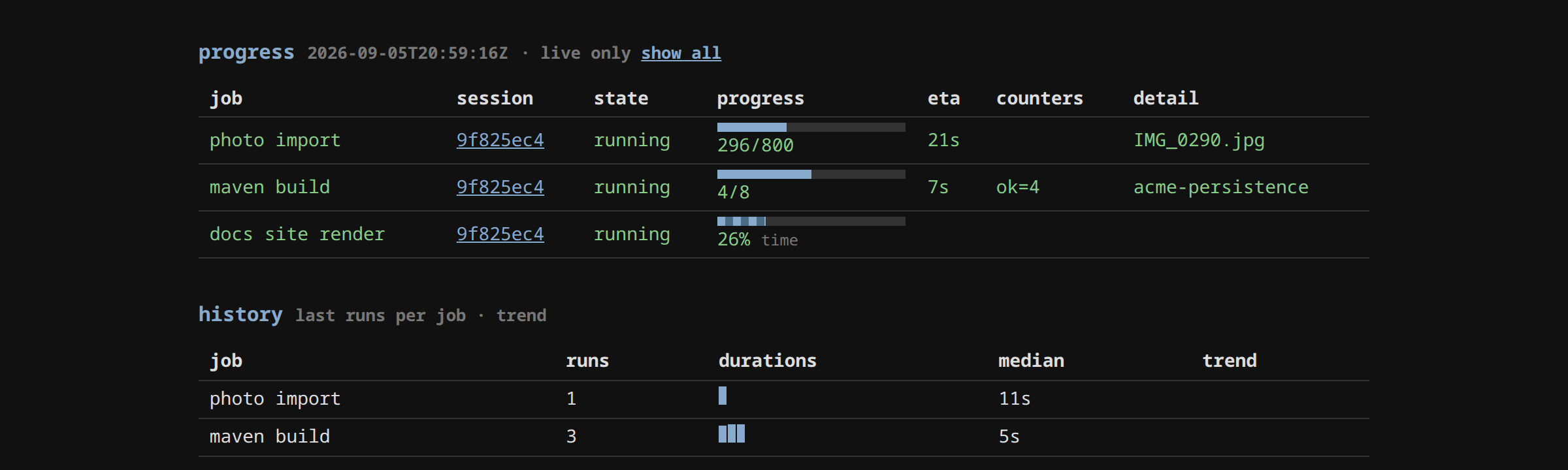Click 'photo import' in progress table
The image size is (1568, 470).
point(275,140)
